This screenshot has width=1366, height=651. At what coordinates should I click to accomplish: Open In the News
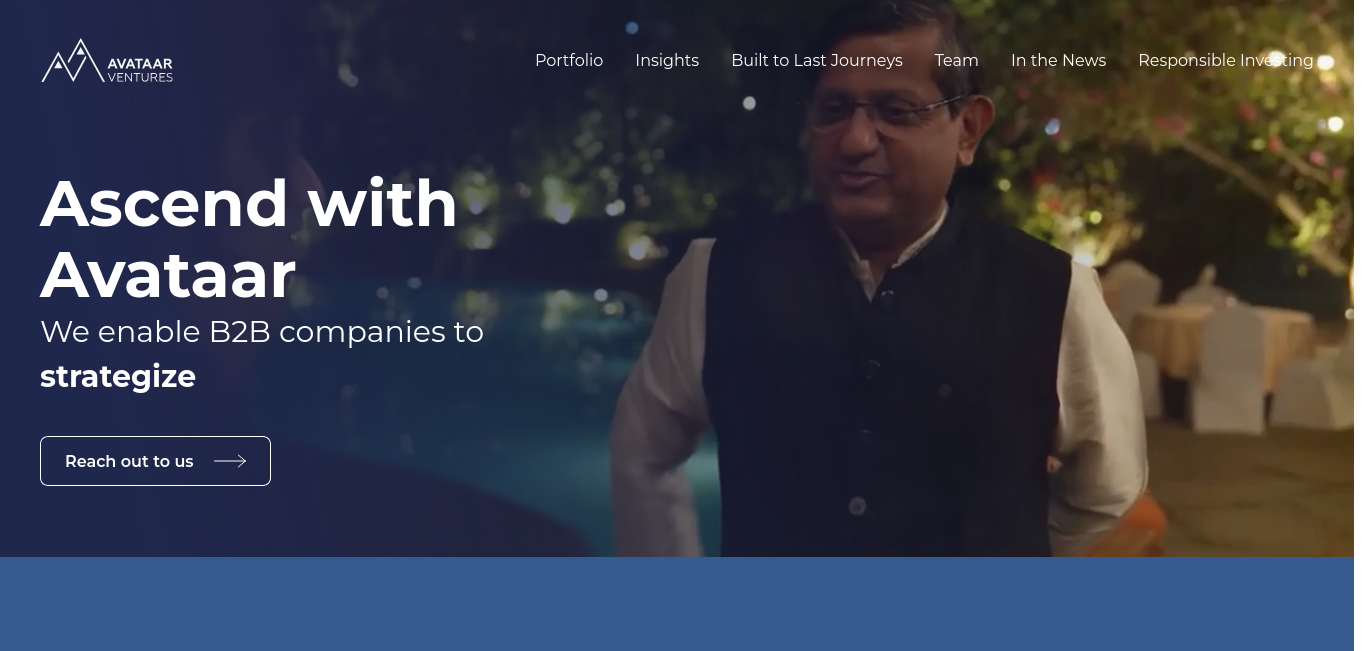1058,60
